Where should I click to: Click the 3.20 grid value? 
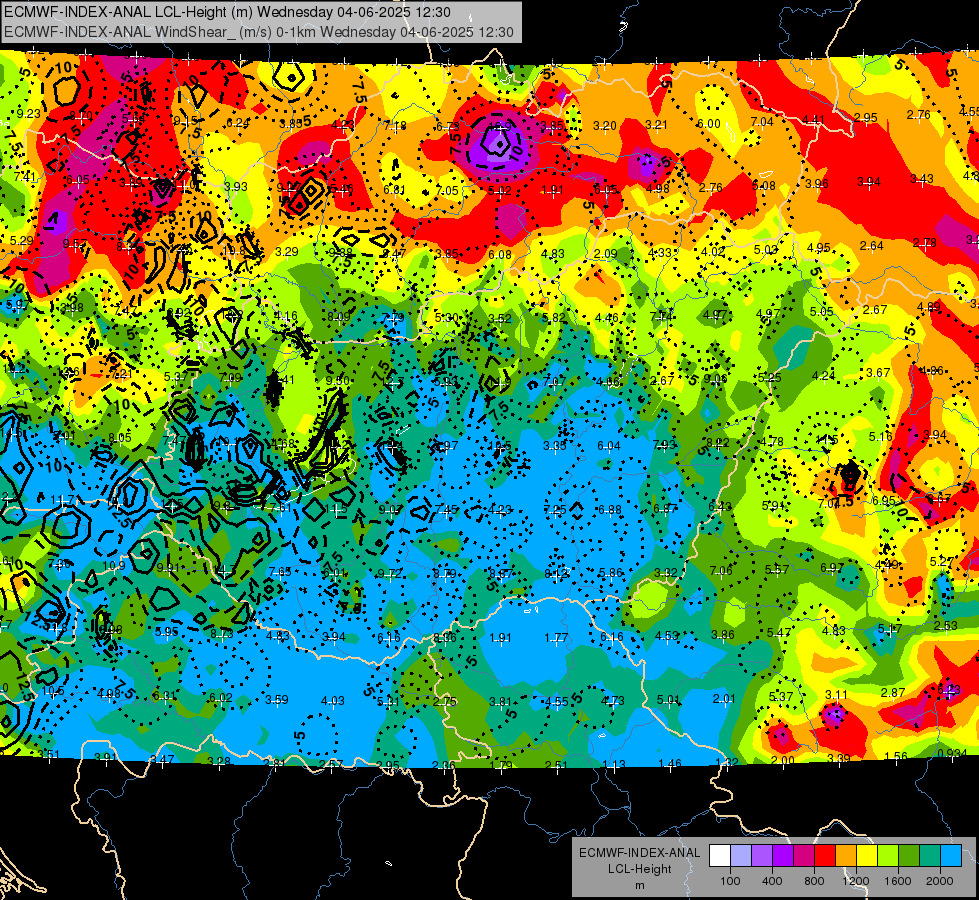(x=604, y=126)
